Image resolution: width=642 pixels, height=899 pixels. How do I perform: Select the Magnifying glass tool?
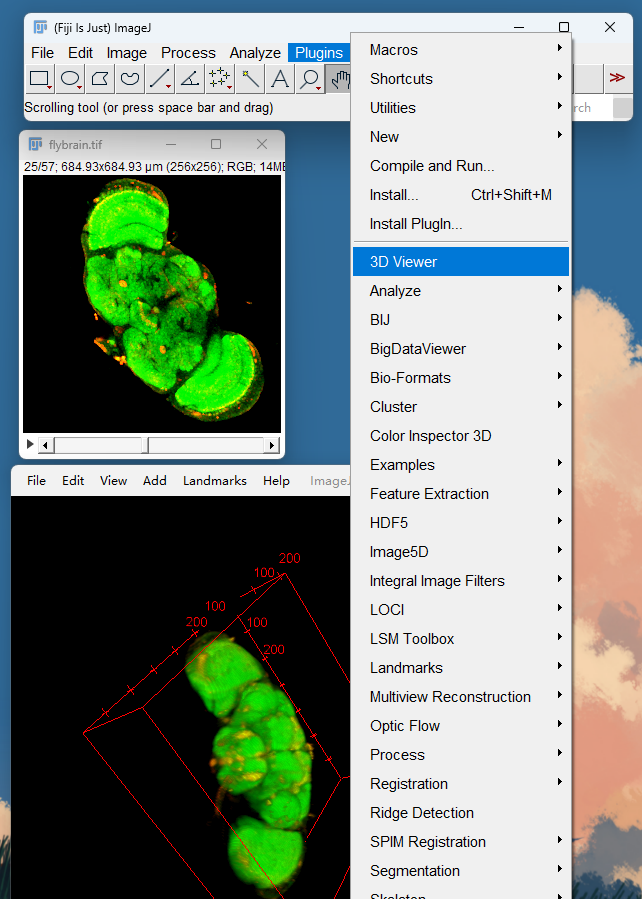coord(310,79)
